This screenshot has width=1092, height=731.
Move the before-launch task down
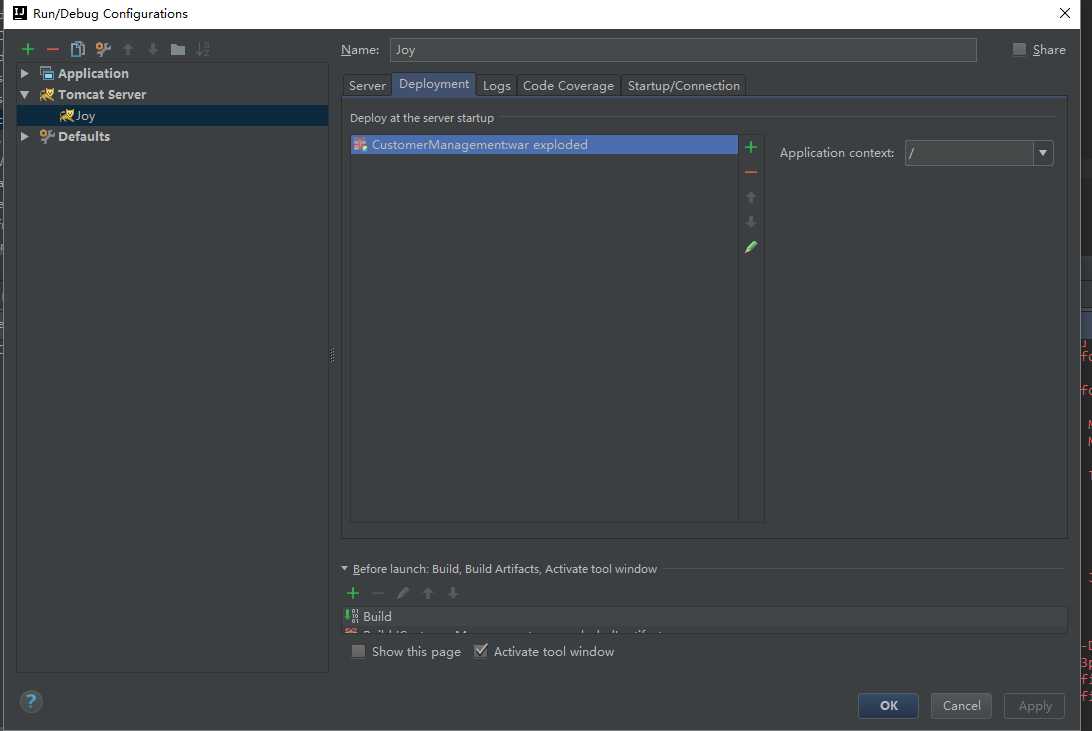[453, 593]
